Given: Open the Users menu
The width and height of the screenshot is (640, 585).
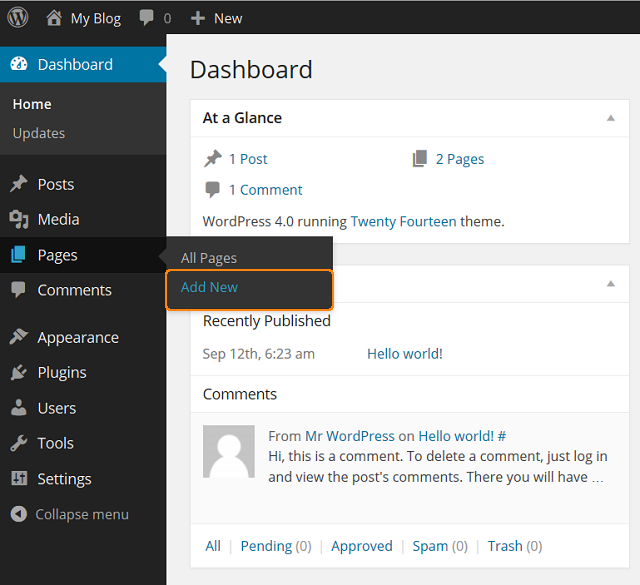Looking at the screenshot, I should click(83, 408).
